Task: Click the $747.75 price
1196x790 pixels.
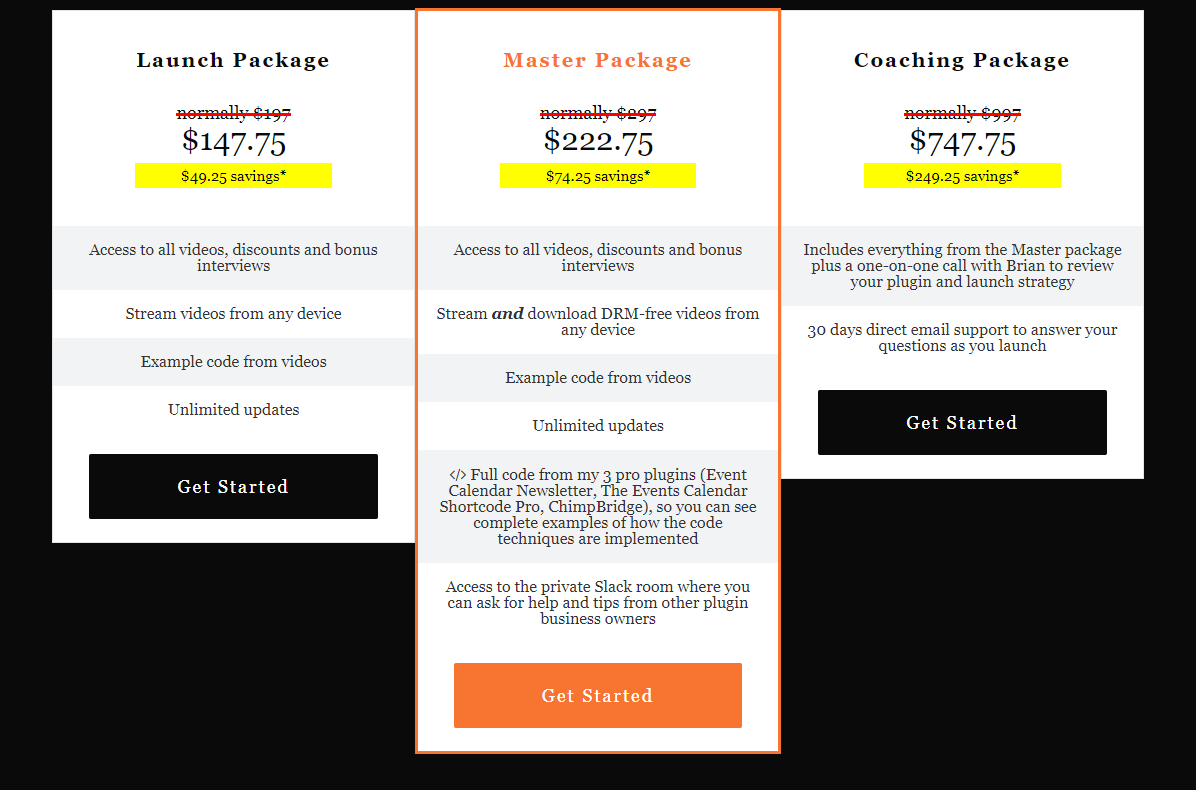Action: (962, 141)
